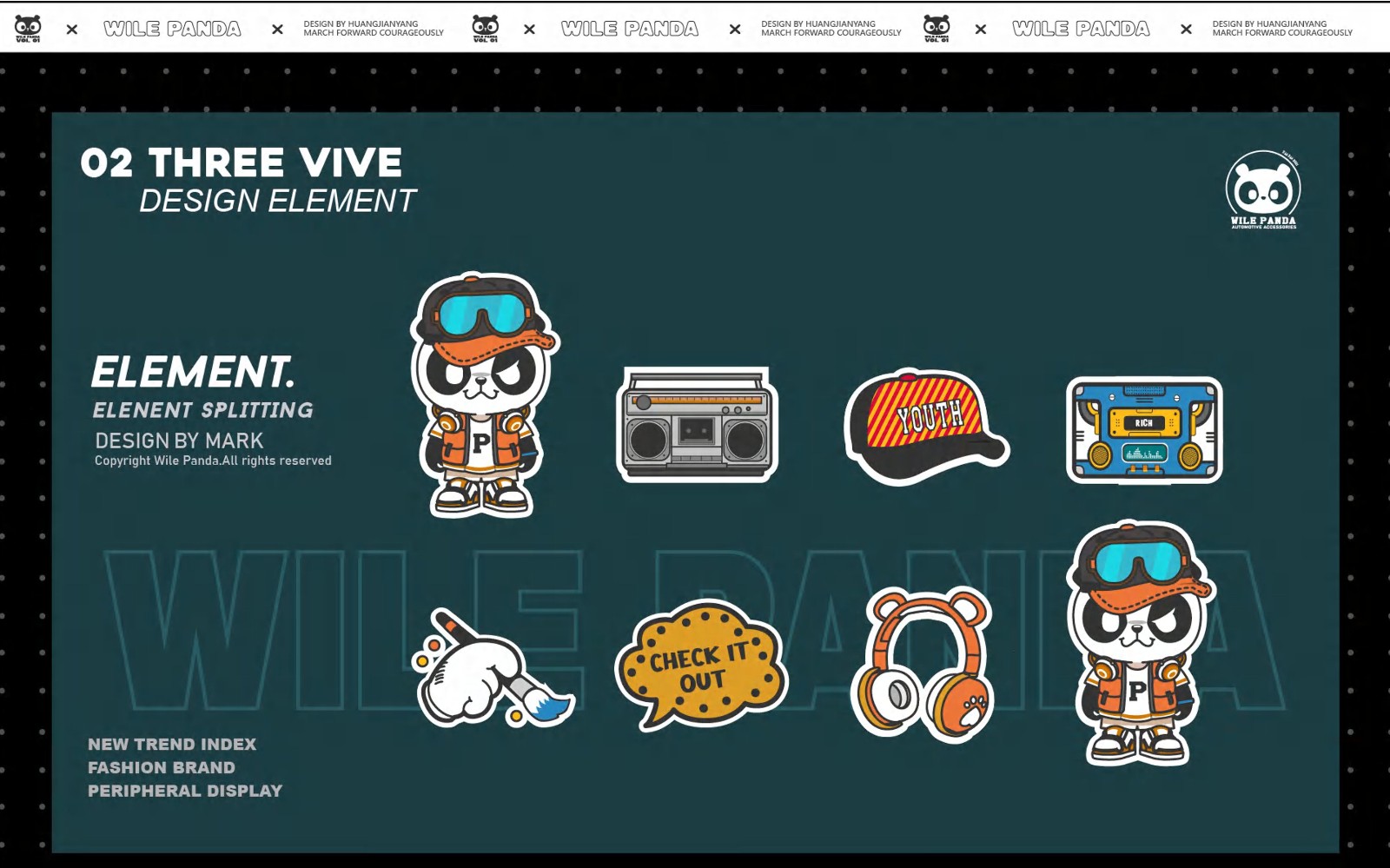The width and height of the screenshot is (1390, 868).
Task: Select the NEW TREND INDEX label
Action: click(172, 745)
